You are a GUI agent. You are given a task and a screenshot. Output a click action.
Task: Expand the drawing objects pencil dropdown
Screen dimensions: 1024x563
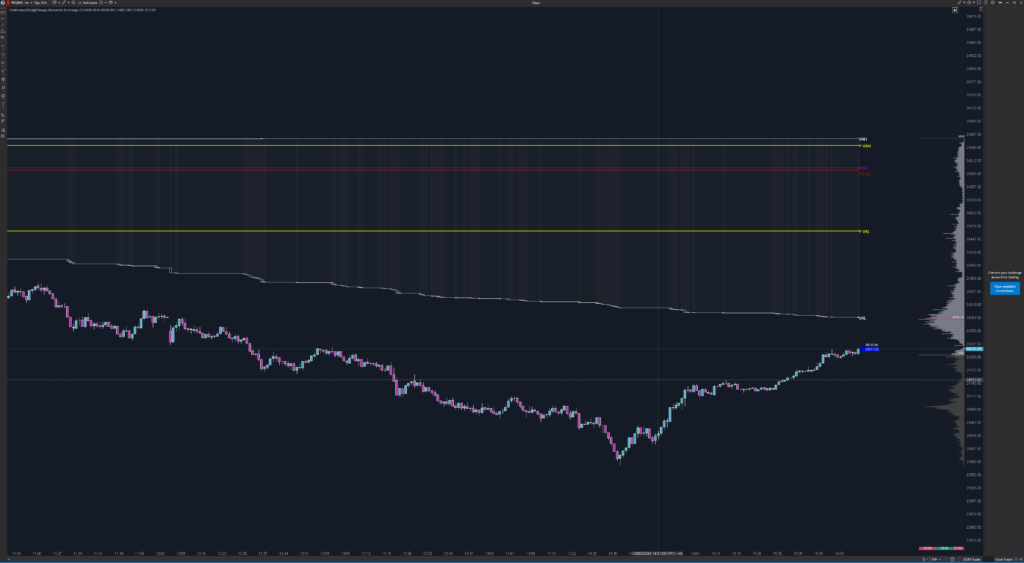(69, 3)
